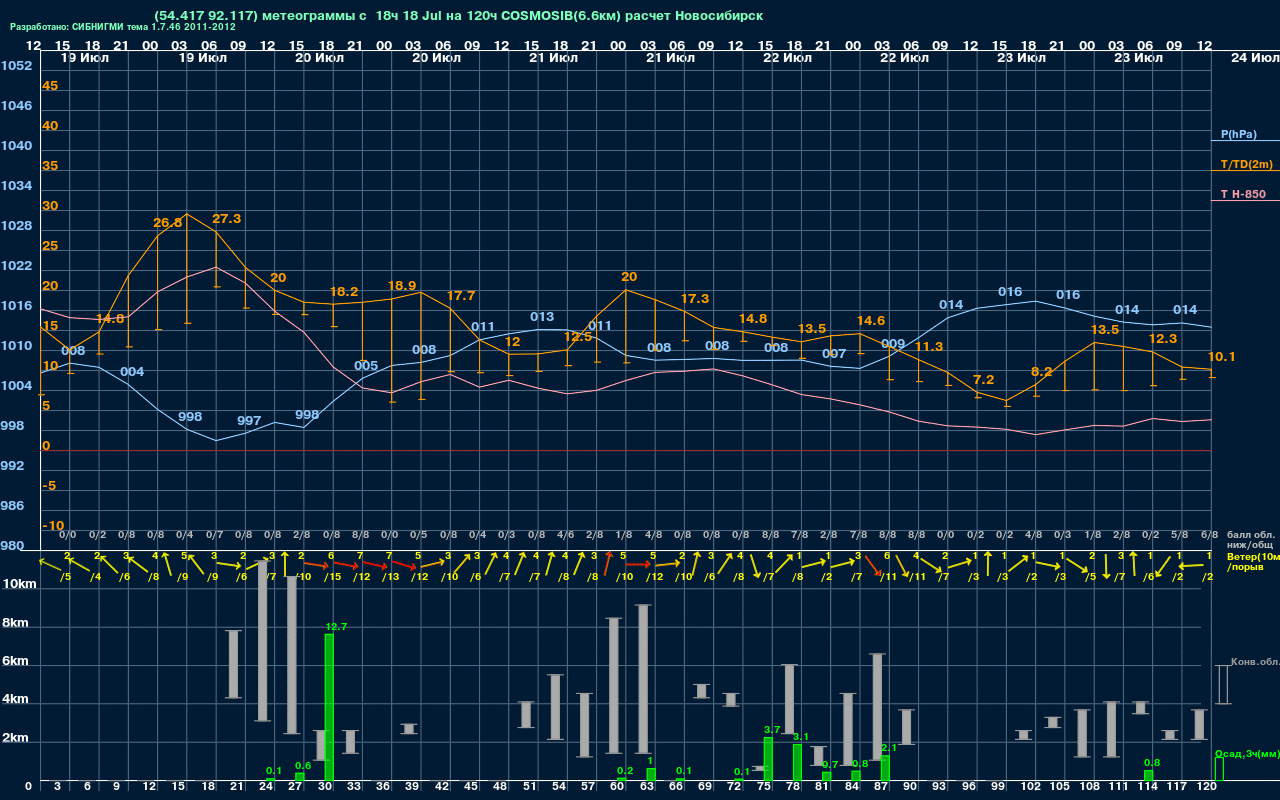
Task: Click the 18.2 temperature value
Action: point(343,291)
